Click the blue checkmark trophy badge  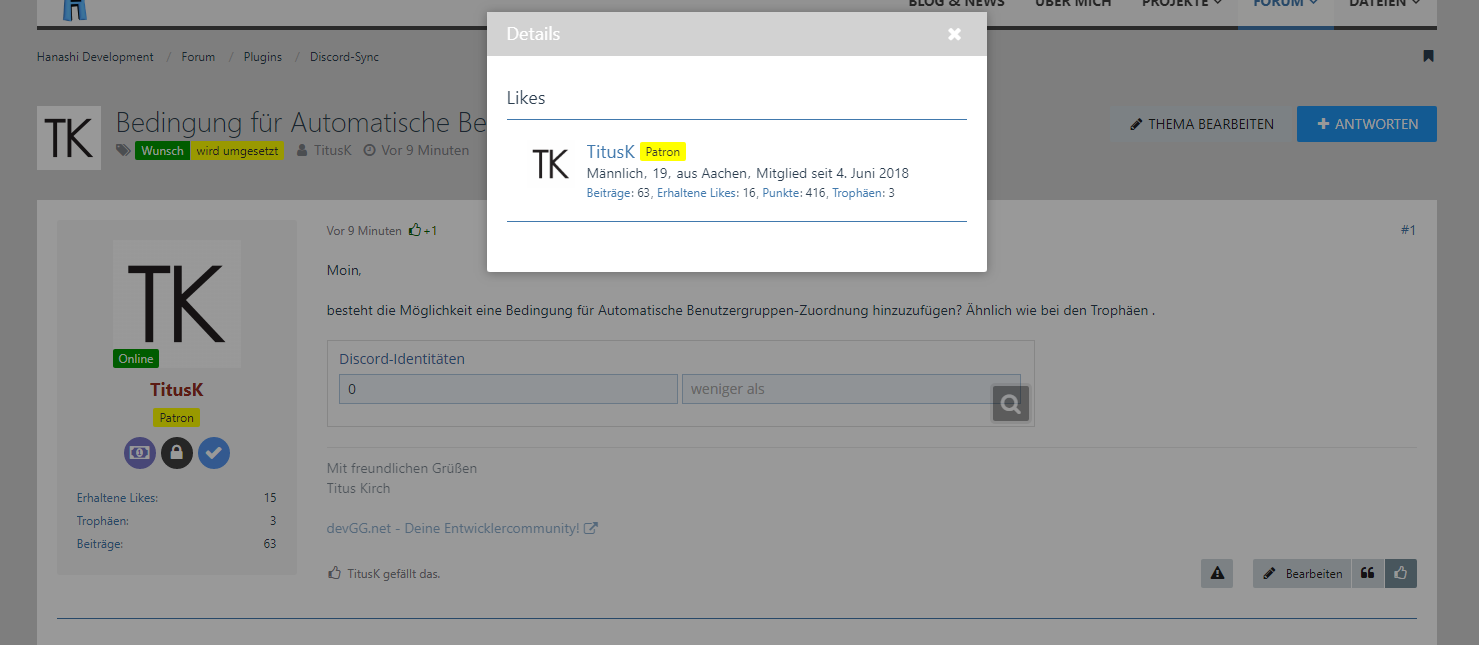click(x=214, y=453)
